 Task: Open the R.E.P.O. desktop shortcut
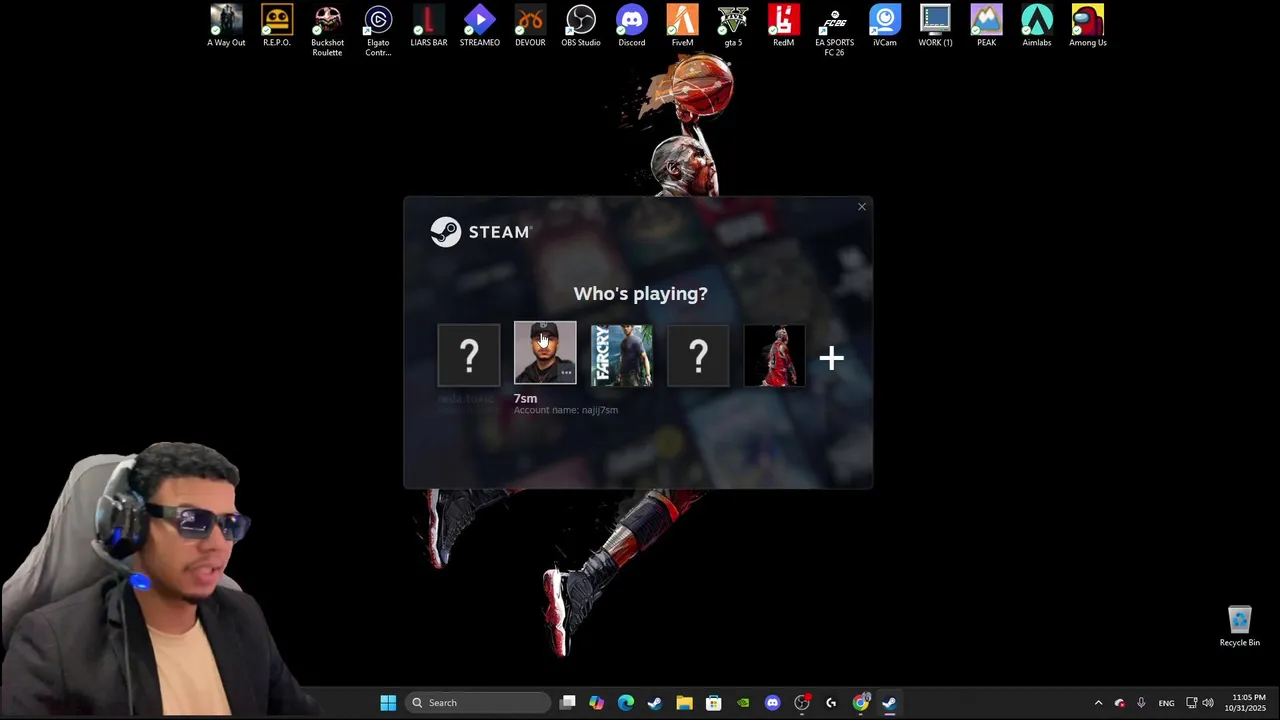click(x=277, y=27)
